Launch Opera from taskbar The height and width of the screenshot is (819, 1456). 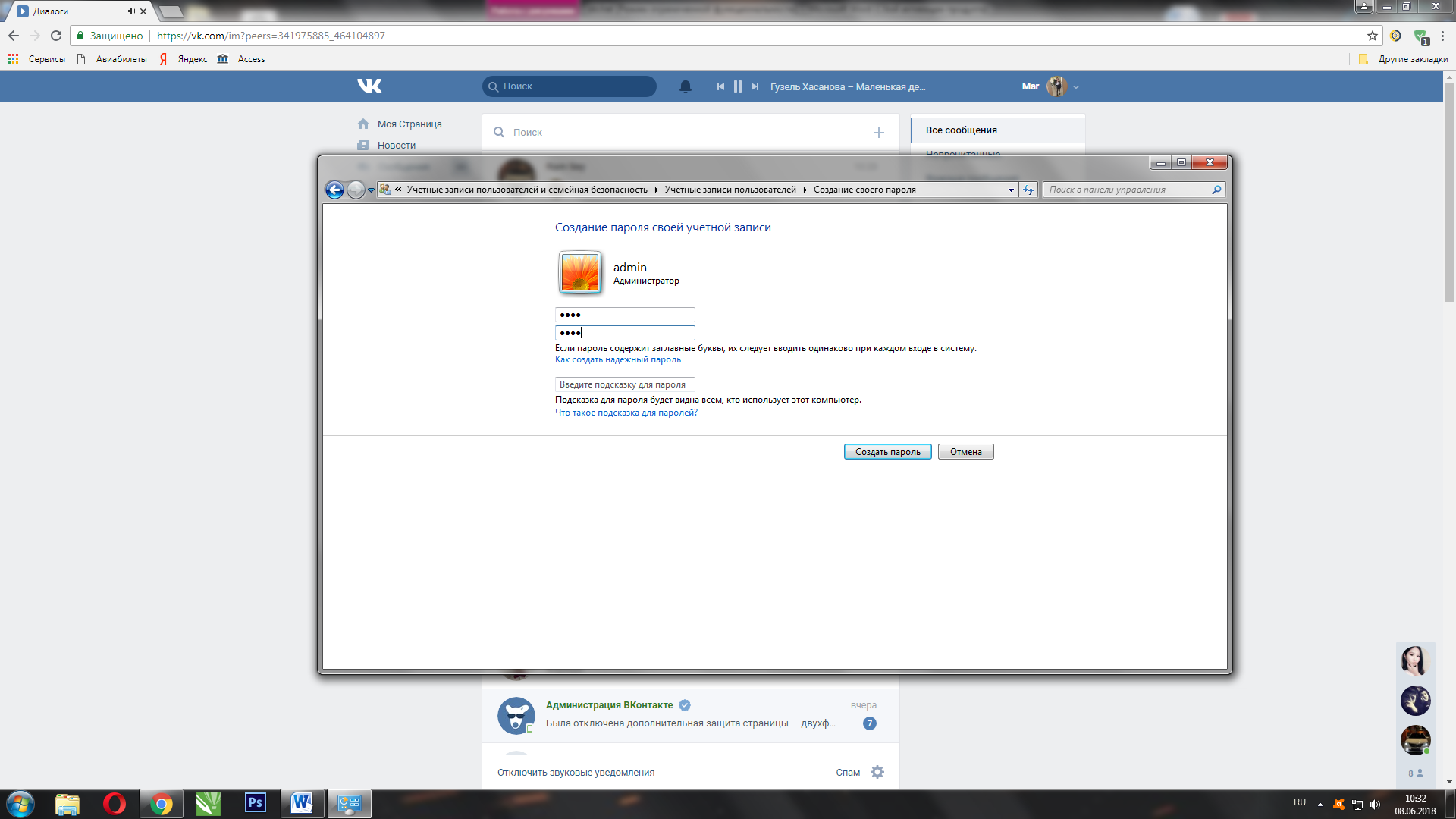(115, 804)
